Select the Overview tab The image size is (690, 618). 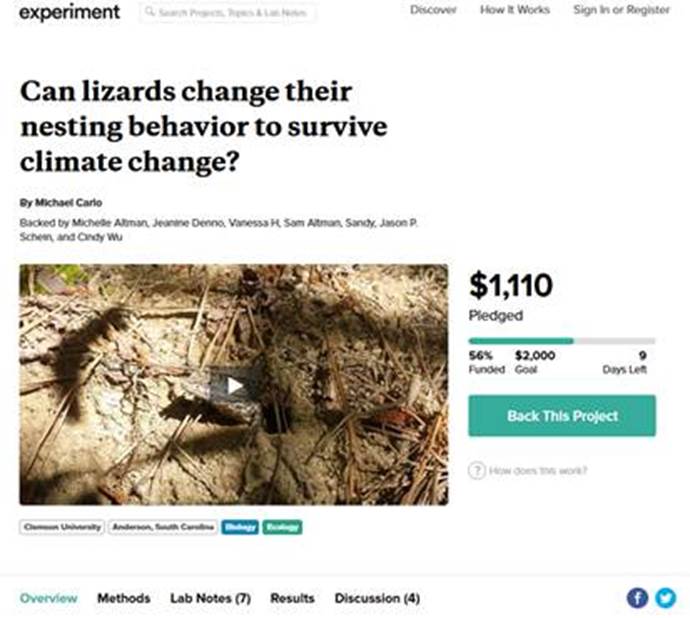[48, 598]
